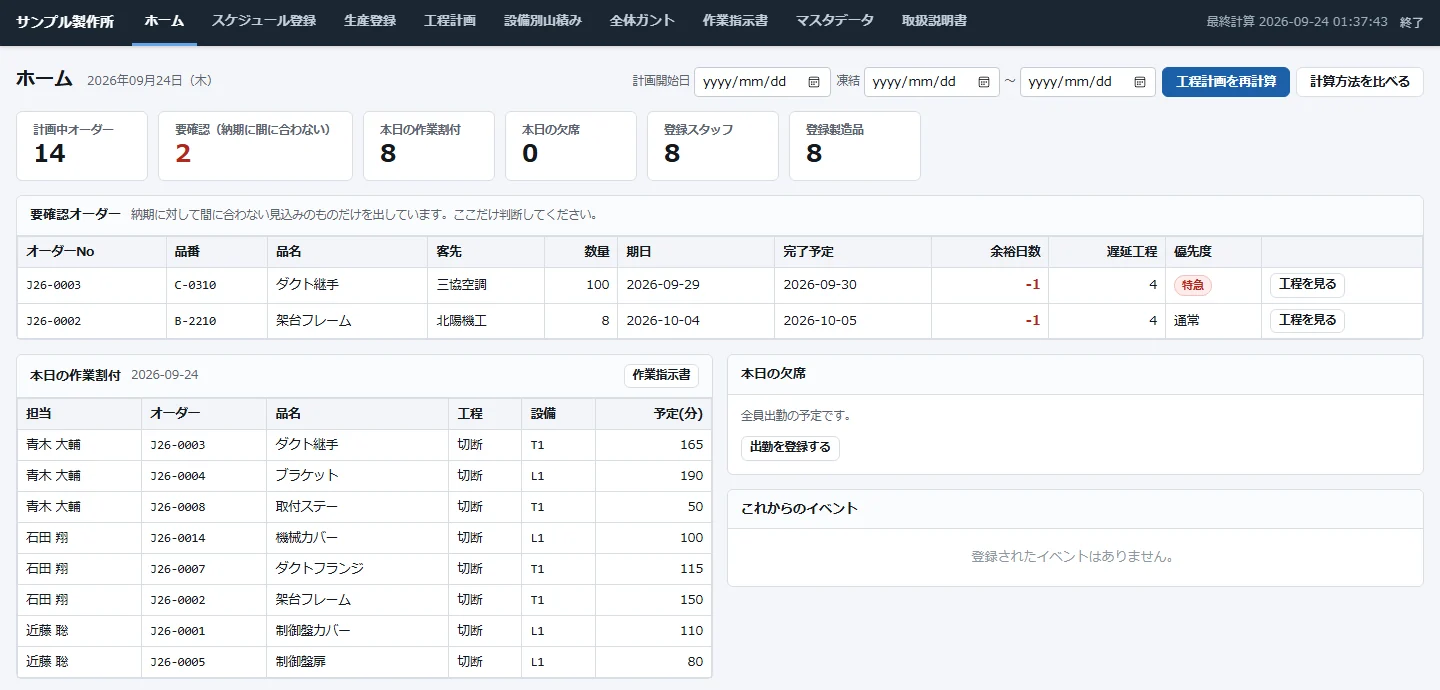Click 工程計画を再計算 button
Viewport: 1440px width, 690px height.
tap(1226, 82)
